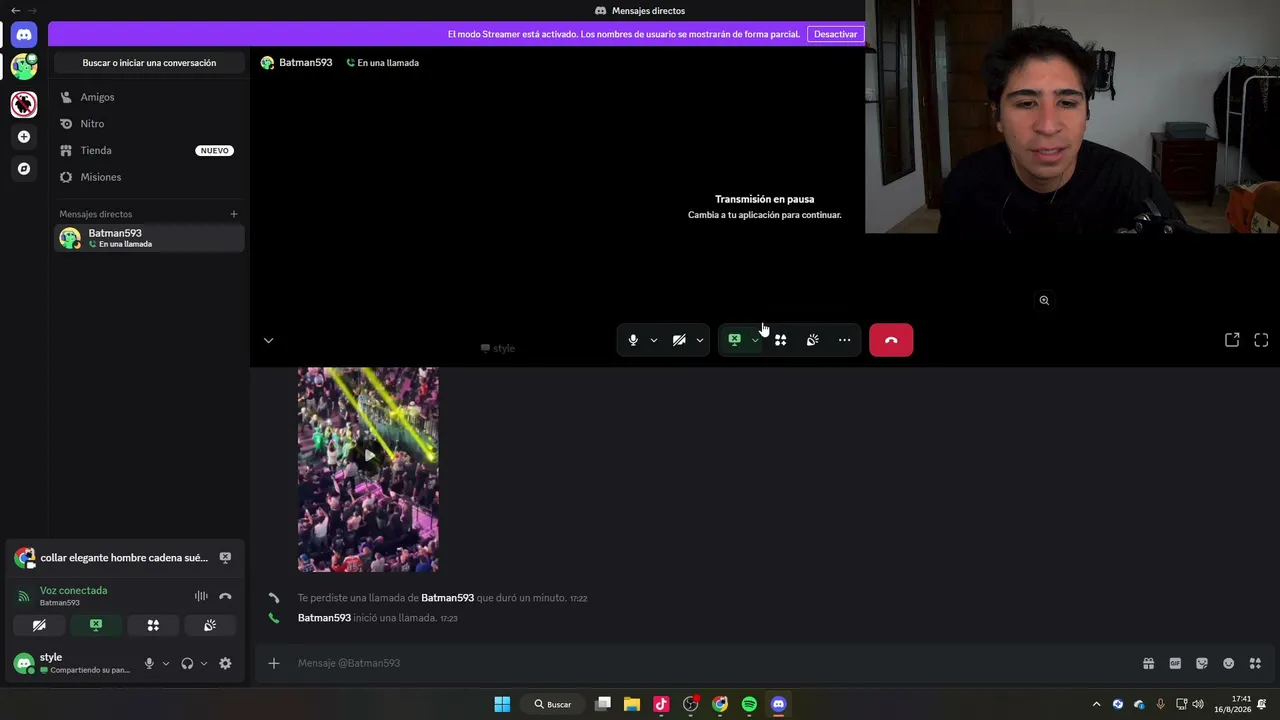Viewport: 1280px width, 720px height.
Task: Open the Nitro section
Action: pyautogui.click(x=149, y=124)
